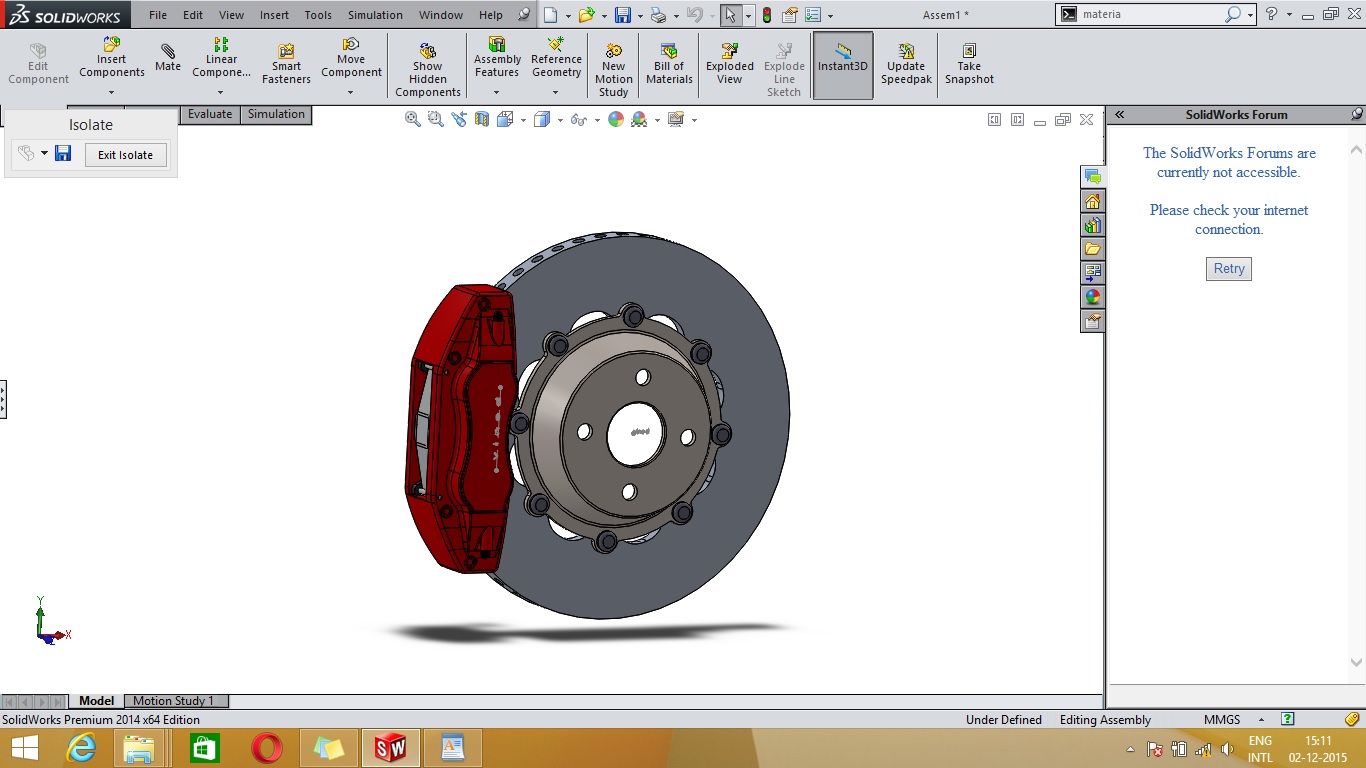The width and height of the screenshot is (1366, 768).
Task: Expand Assembly Features dropdown arrow
Action: [x=497, y=93]
